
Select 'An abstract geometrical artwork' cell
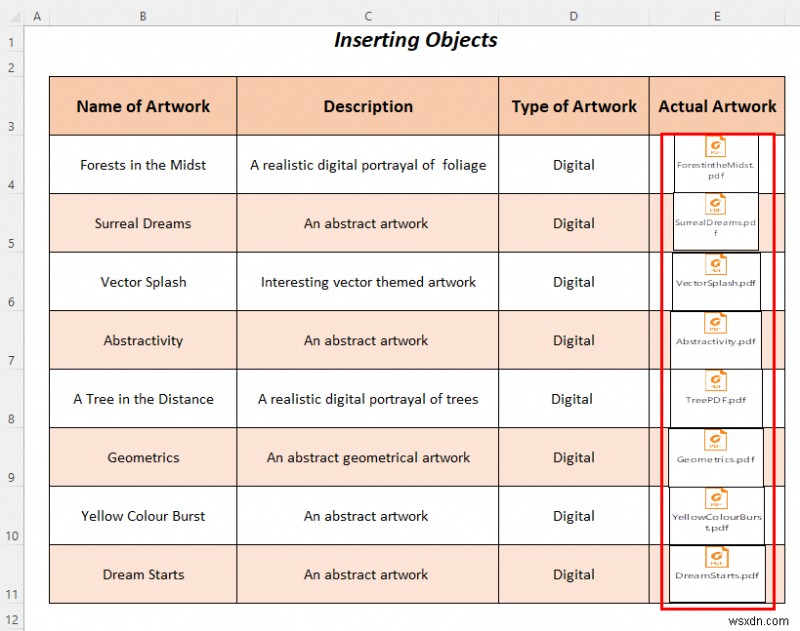(367, 457)
